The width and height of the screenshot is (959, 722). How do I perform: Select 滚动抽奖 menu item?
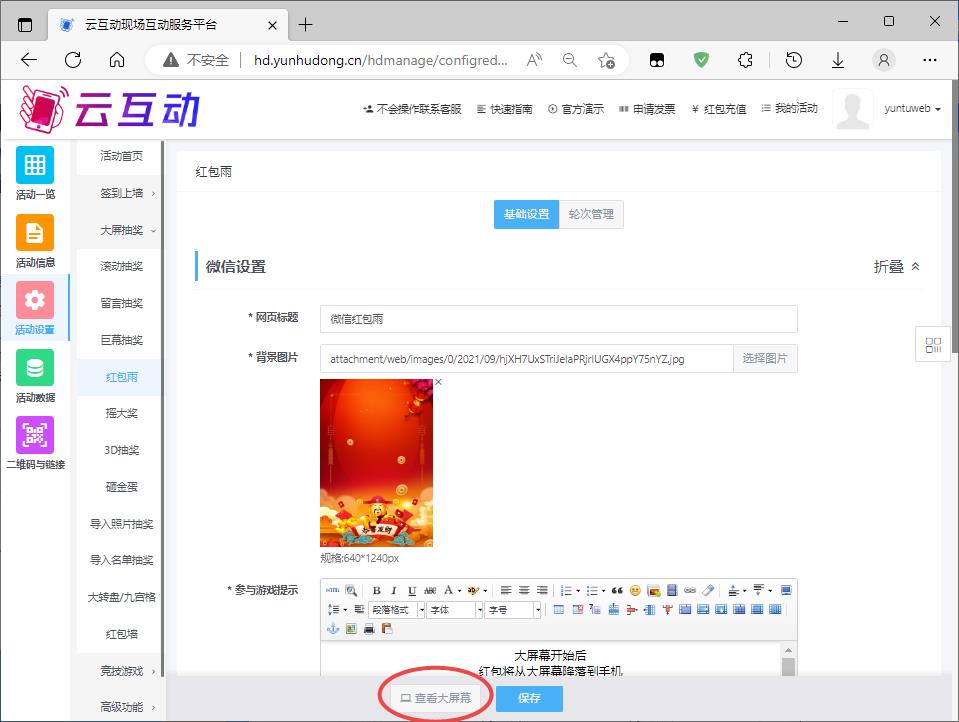click(x=120, y=266)
